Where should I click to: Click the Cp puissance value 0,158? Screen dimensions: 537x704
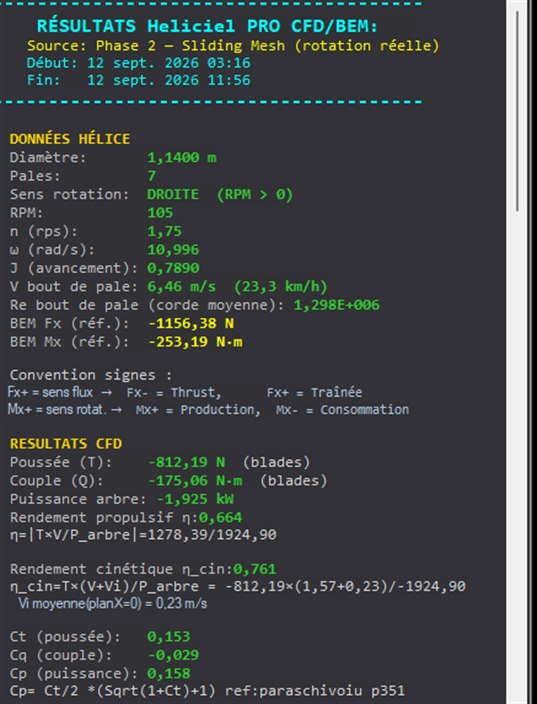pyautogui.click(x=169, y=673)
